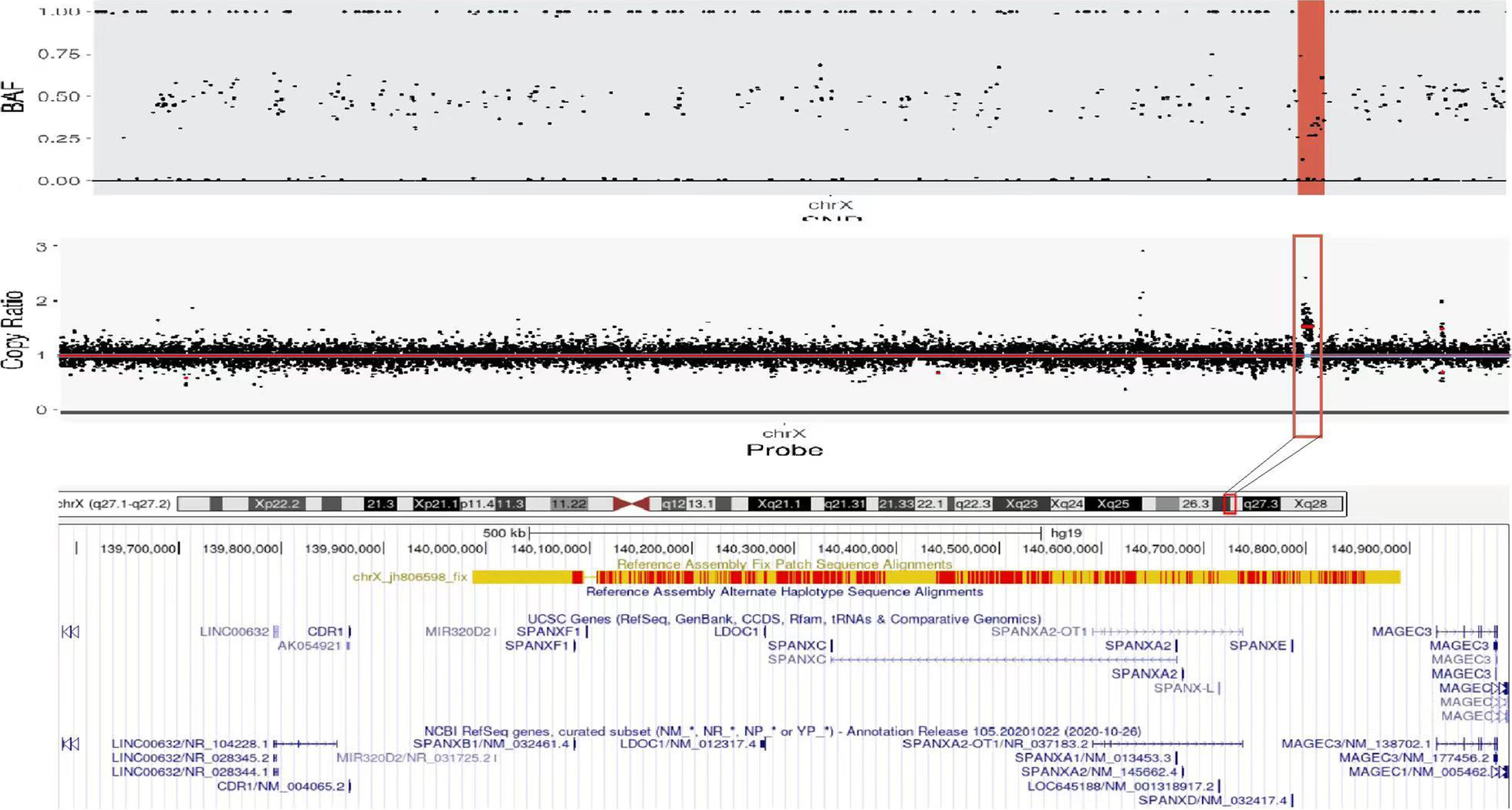Click the 139,700,000 position label
This screenshot has height=810, width=1512.
click(x=138, y=548)
